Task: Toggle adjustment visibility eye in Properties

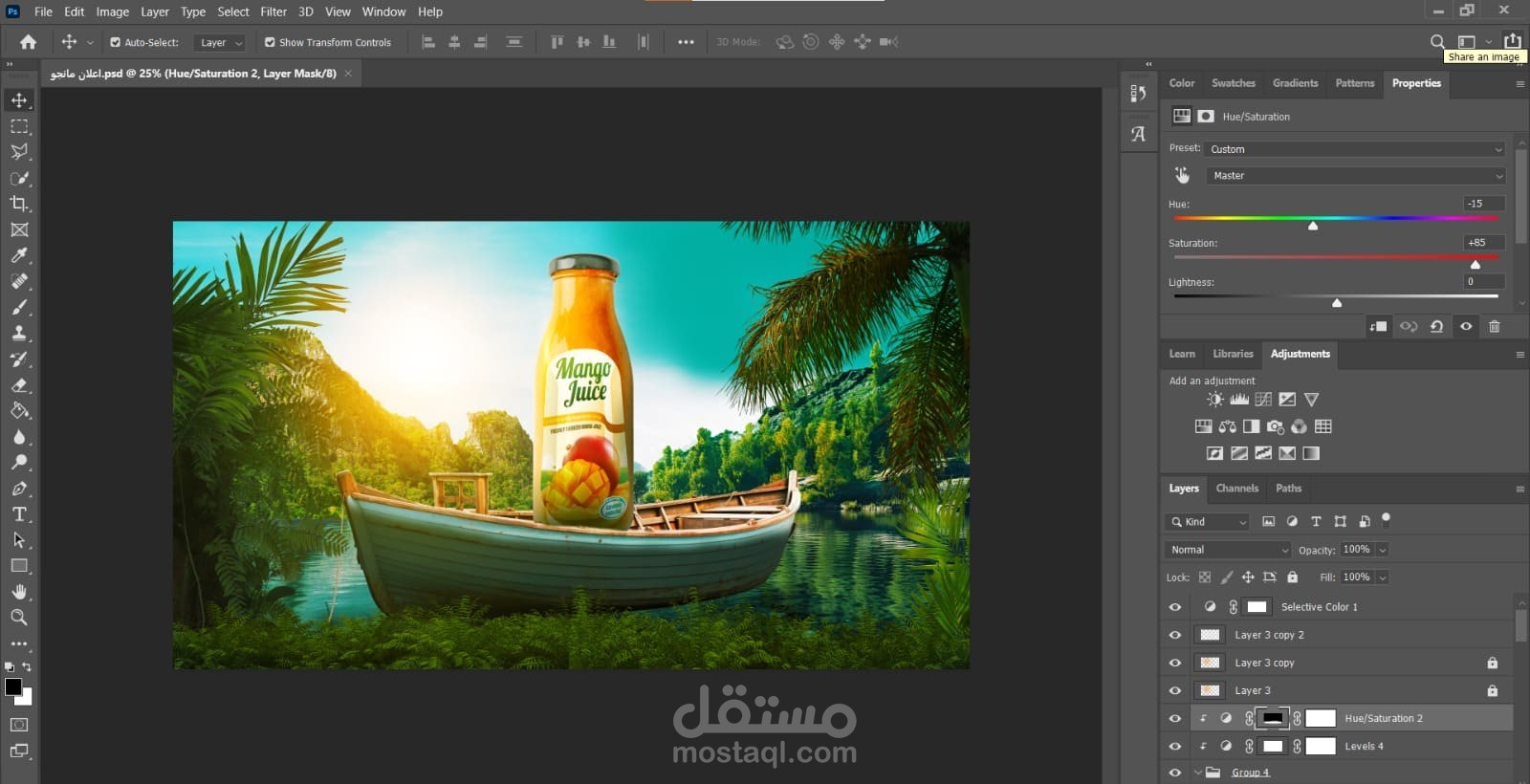Action: [1466, 326]
